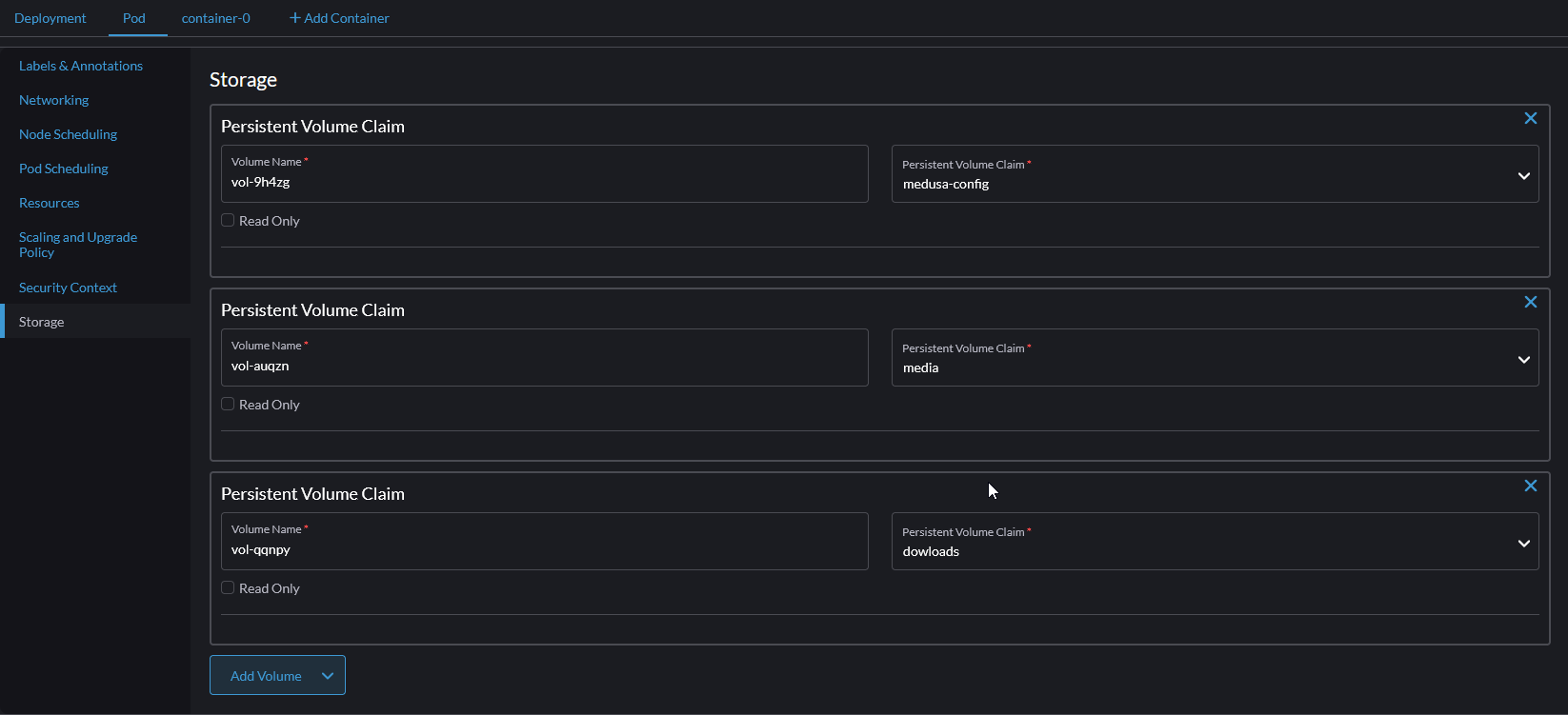Enable Read Only for vol-9h4zg volume
The height and width of the screenshot is (715, 1568).
pyautogui.click(x=228, y=221)
